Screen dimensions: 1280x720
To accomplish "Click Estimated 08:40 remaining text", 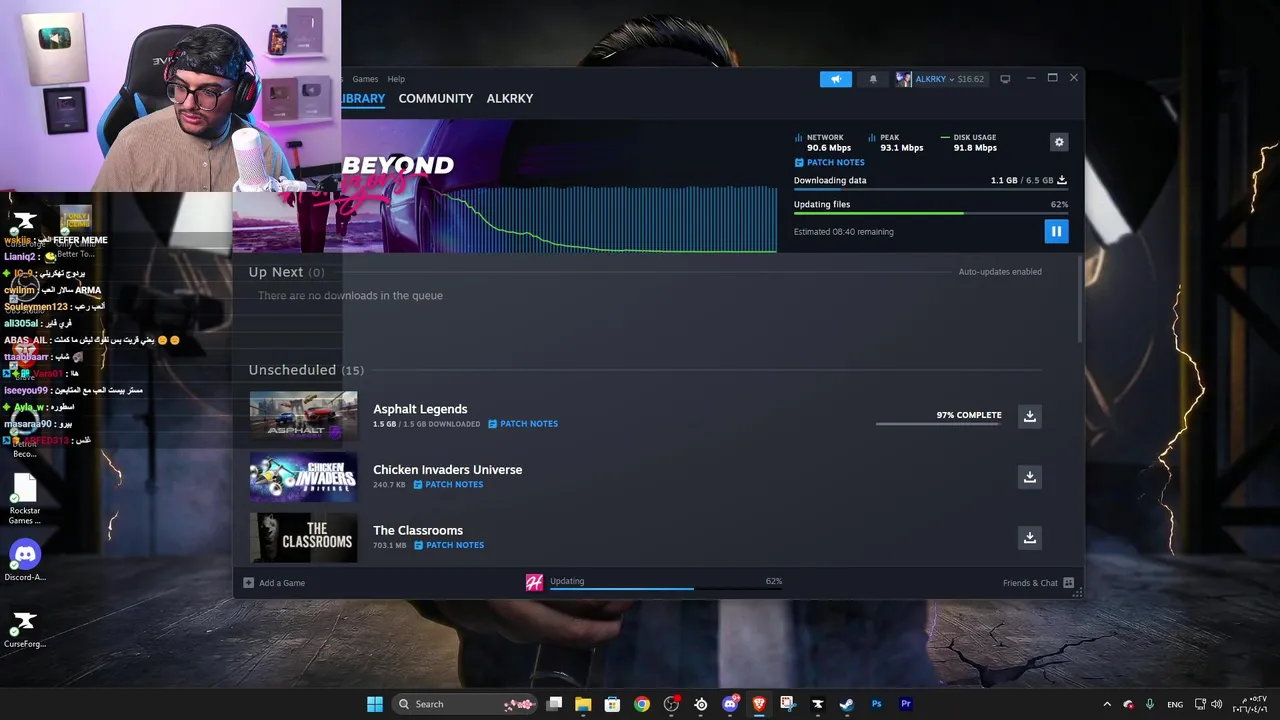I will [x=843, y=232].
